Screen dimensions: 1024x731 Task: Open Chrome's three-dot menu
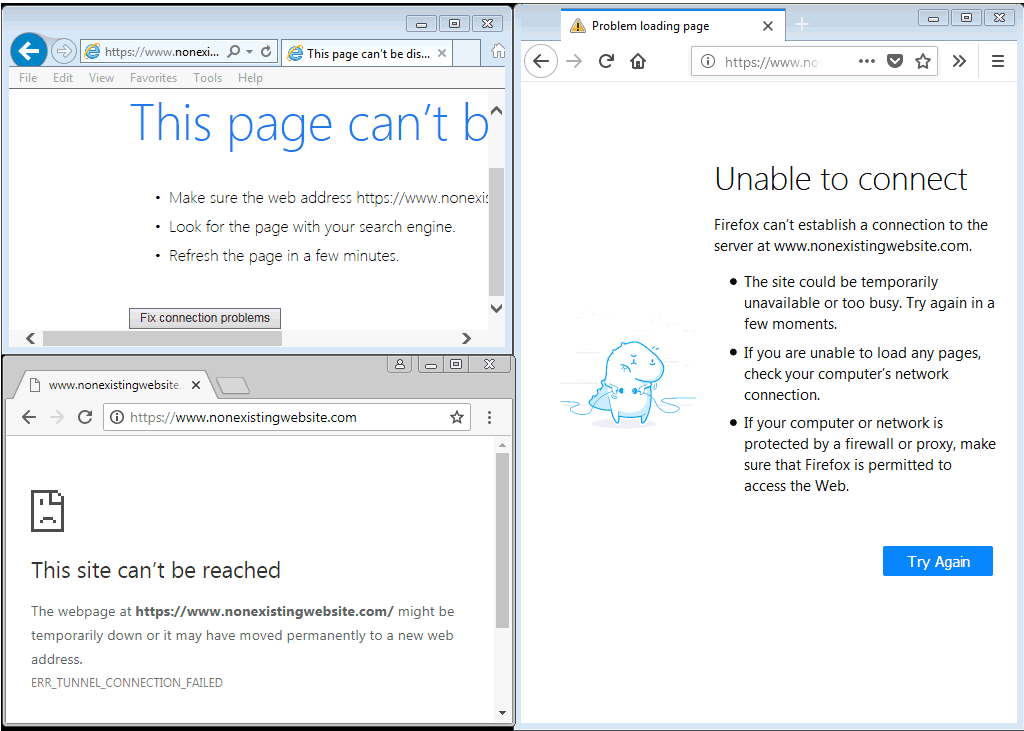pos(489,417)
